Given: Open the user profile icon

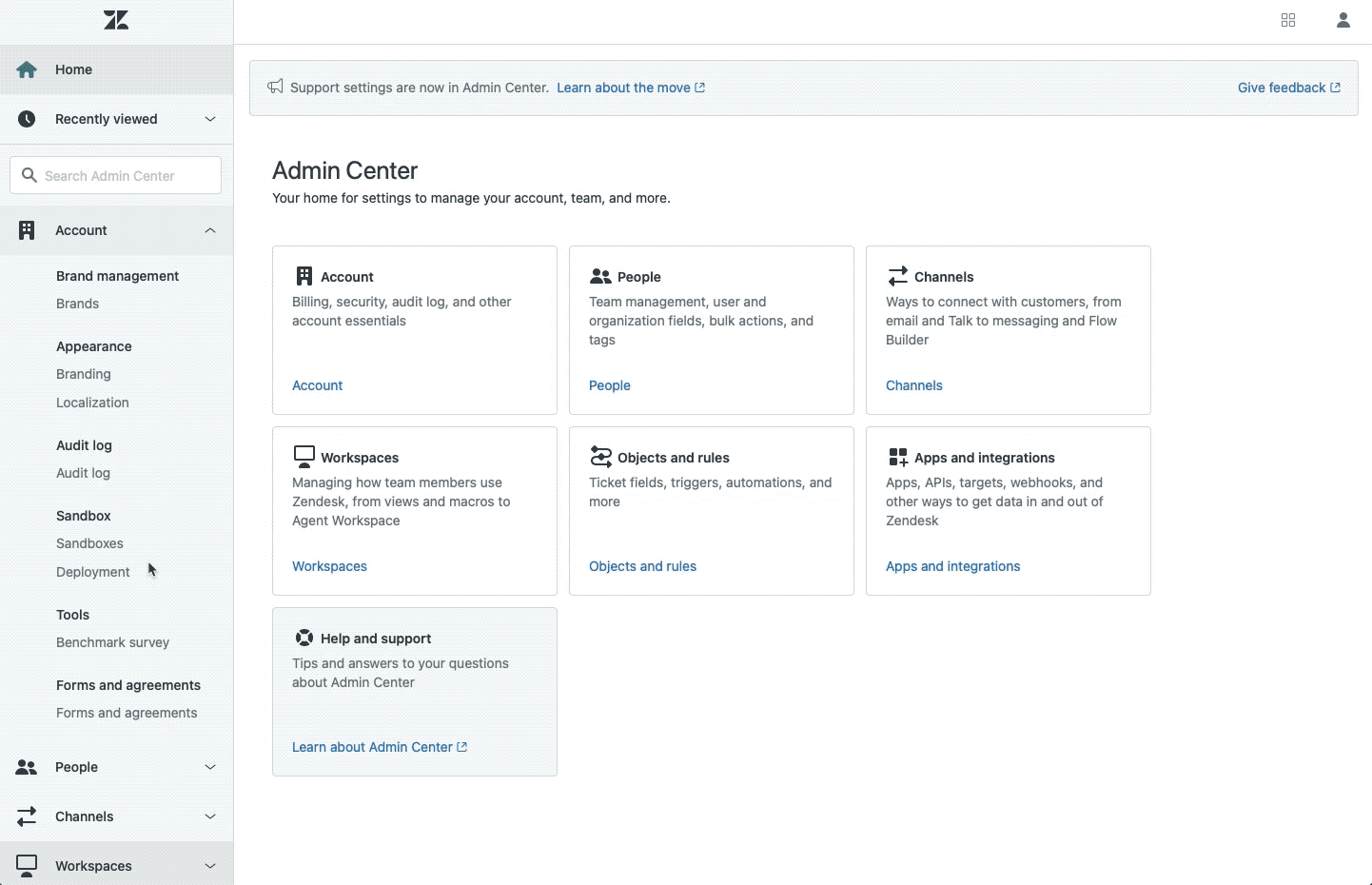Looking at the screenshot, I should [x=1343, y=20].
